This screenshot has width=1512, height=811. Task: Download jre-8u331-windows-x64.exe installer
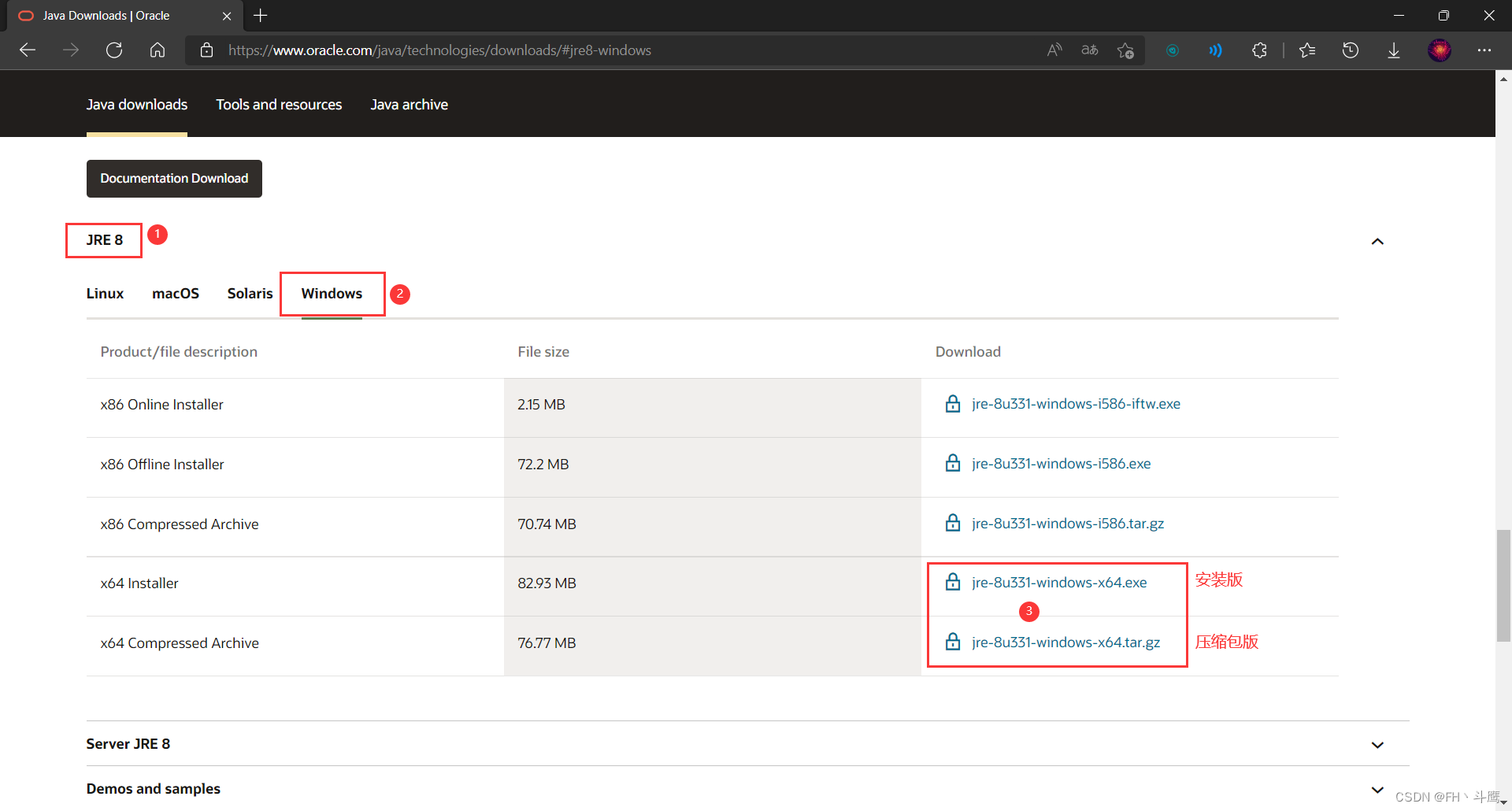pyautogui.click(x=1059, y=583)
